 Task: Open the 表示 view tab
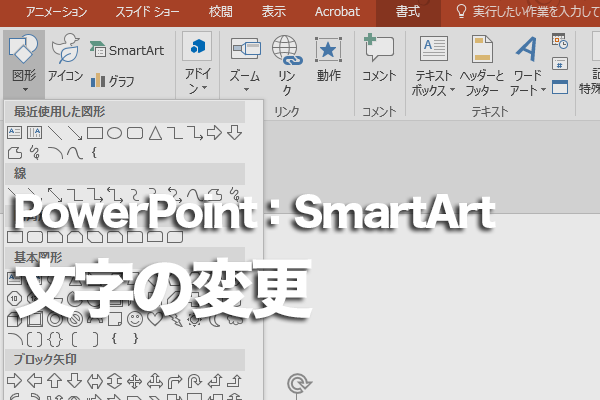point(273,12)
